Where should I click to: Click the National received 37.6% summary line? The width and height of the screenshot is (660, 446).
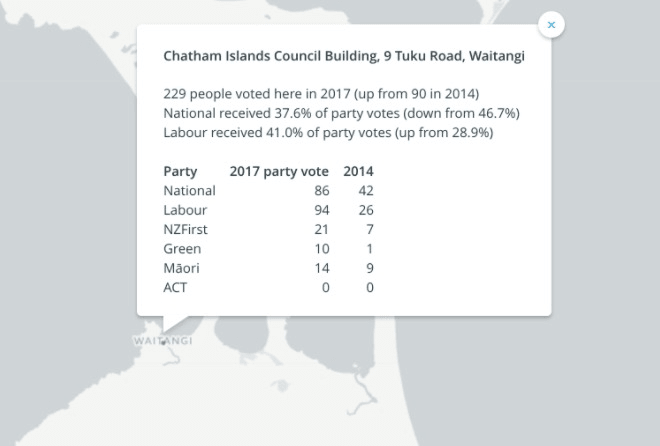[341, 113]
